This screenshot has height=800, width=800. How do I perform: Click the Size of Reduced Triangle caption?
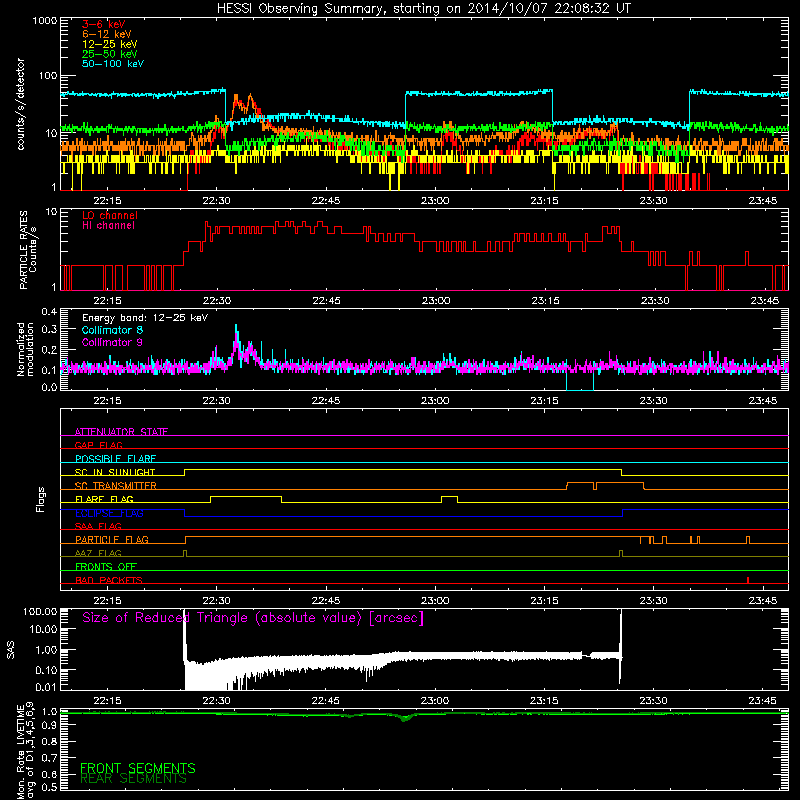pos(253,618)
